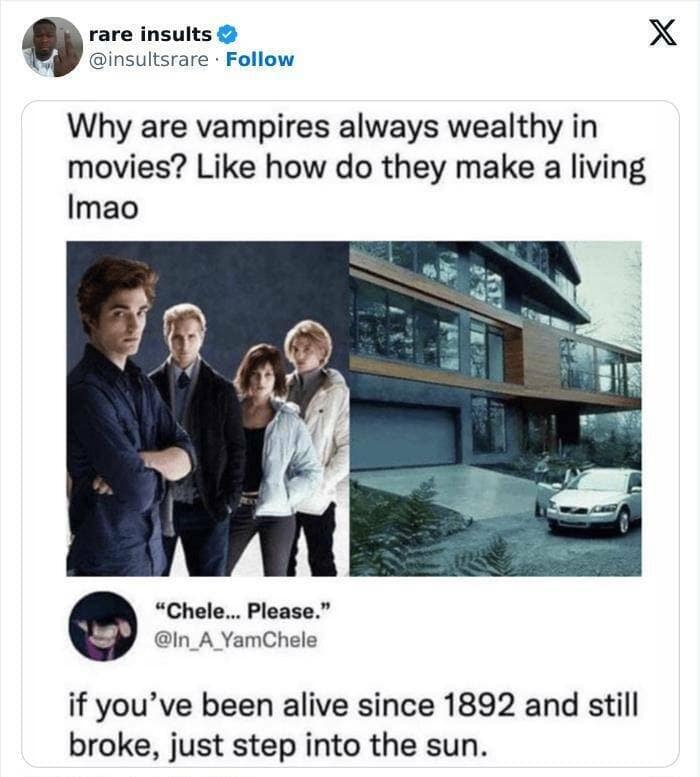Open the rare insults profile avatar

(x=53, y=47)
